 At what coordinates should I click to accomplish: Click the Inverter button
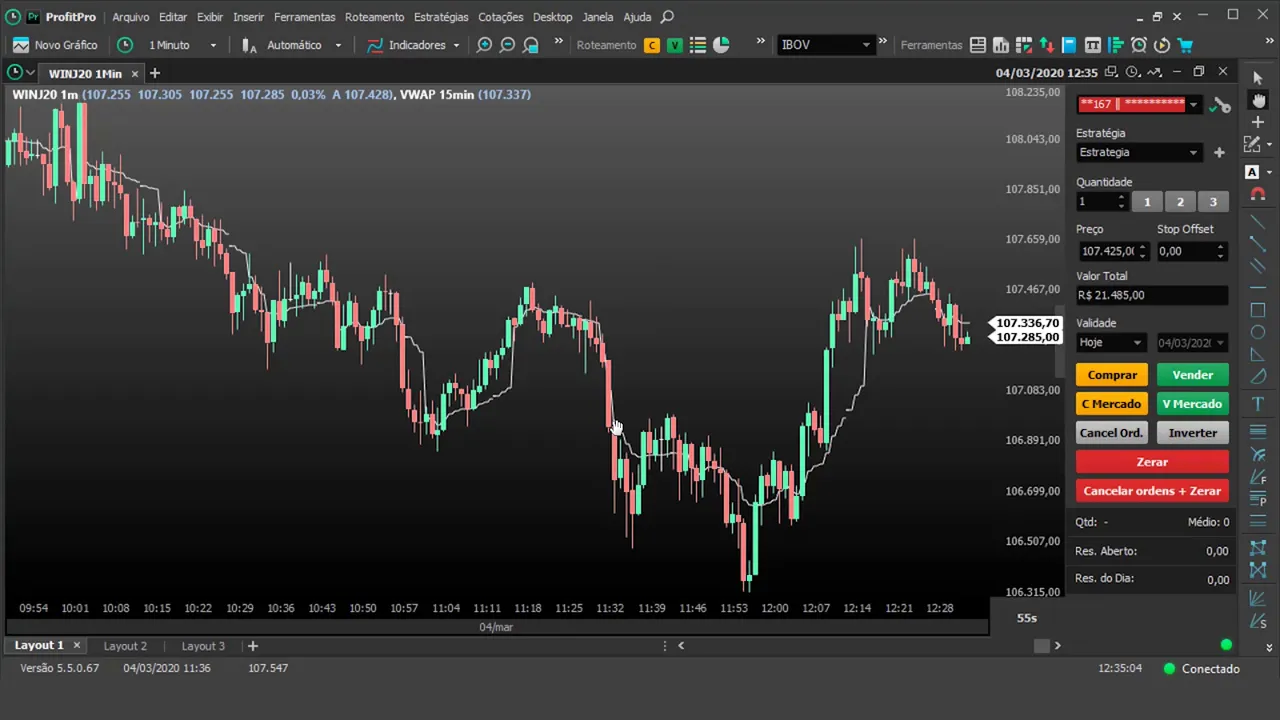[x=1192, y=433]
